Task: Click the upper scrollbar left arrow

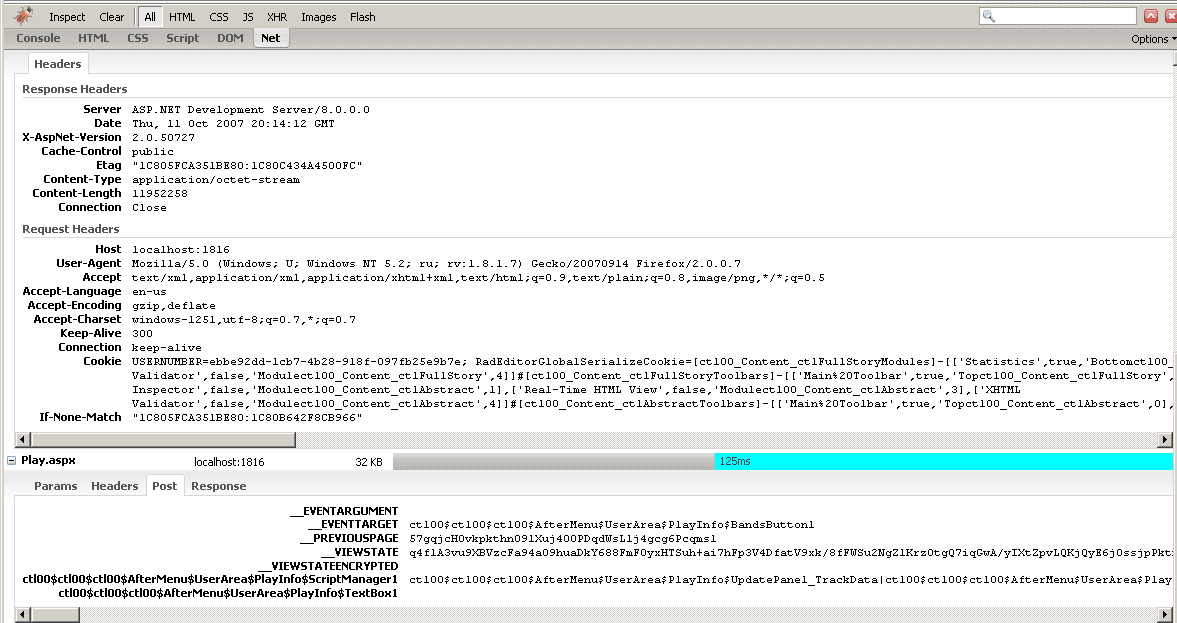Action: coord(22,440)
